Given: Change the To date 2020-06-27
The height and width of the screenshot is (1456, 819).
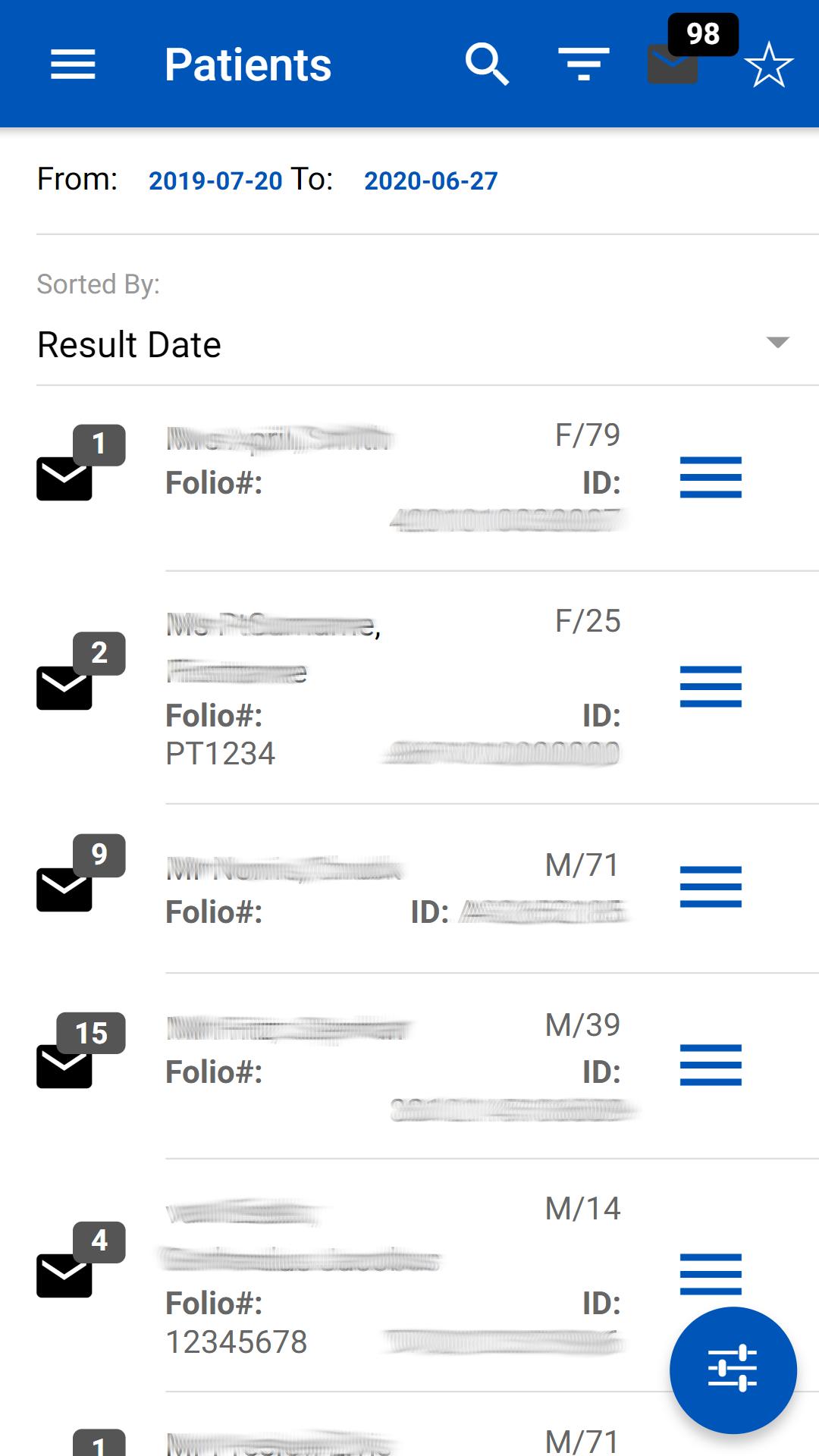Looking at the screenshot, I should click(431, 180).
